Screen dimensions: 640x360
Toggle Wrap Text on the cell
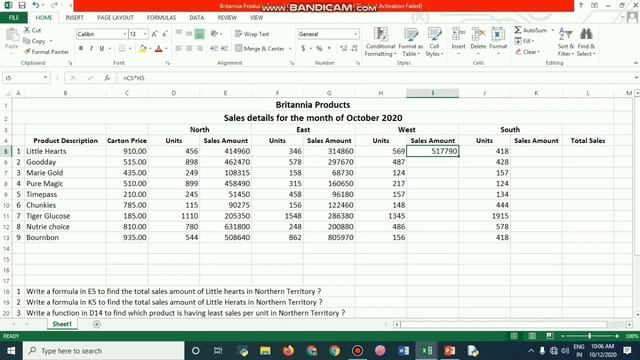pyautogui.click(x=252, y=34)
